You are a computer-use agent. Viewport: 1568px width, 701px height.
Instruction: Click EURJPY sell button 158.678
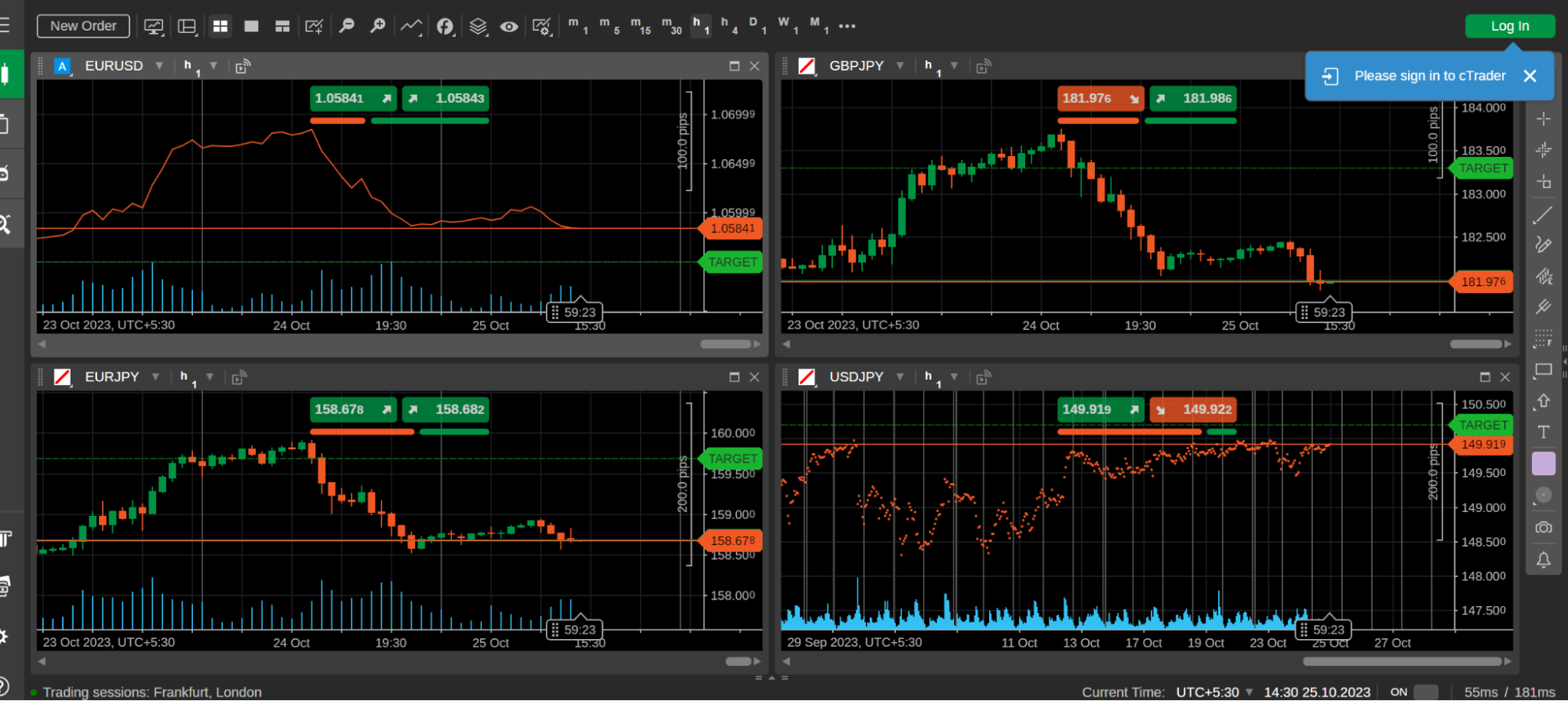click(353, 409)
